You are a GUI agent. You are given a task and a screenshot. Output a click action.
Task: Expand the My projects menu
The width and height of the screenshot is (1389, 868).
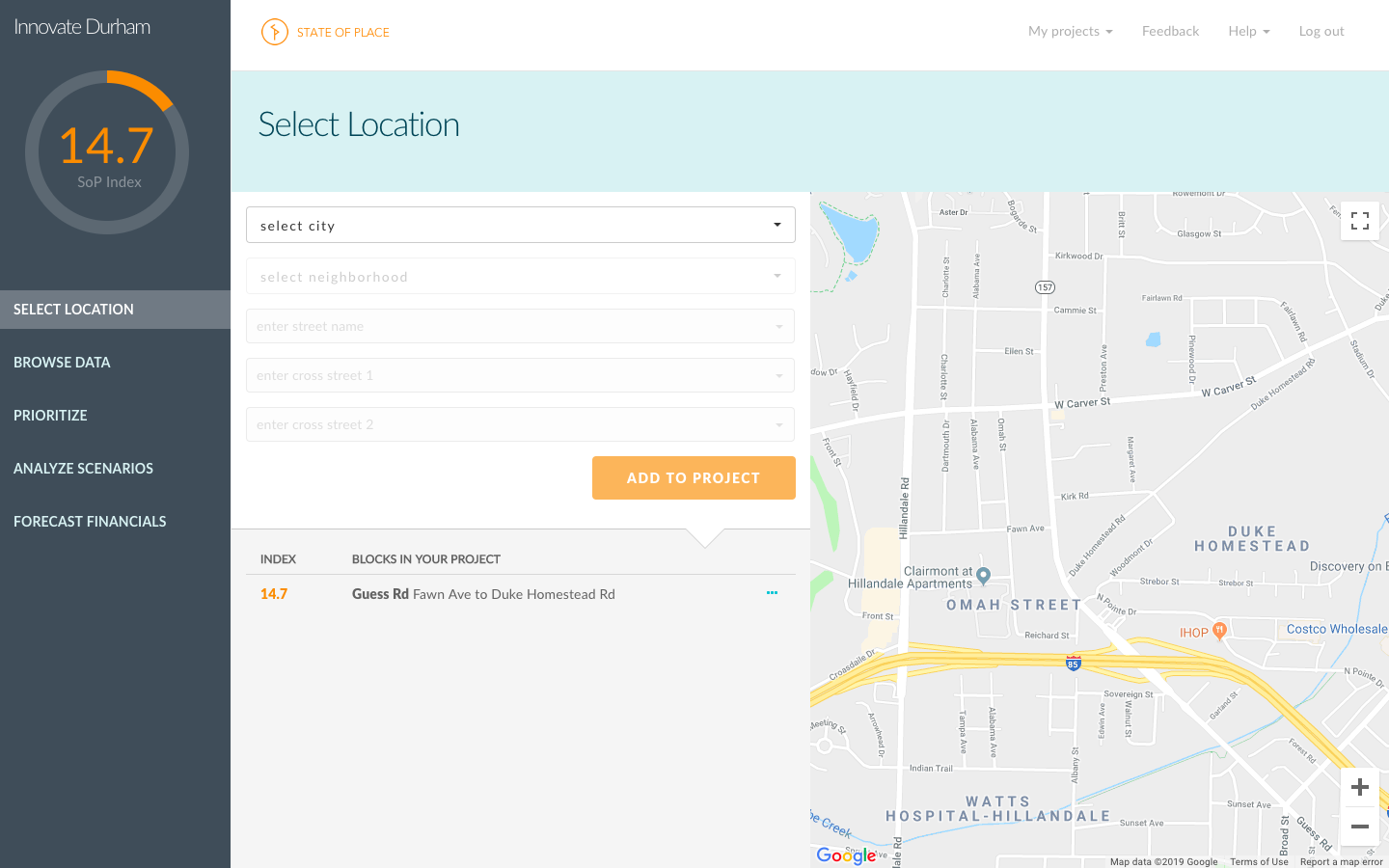[x=1071, y=31]
